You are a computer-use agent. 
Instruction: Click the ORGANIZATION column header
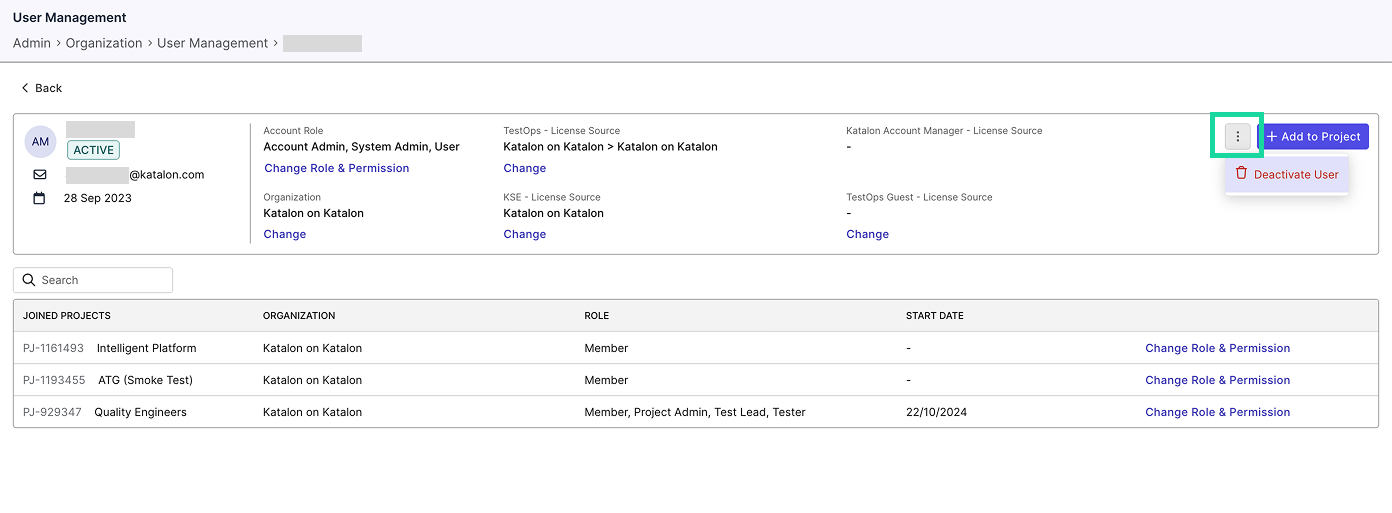299,315
